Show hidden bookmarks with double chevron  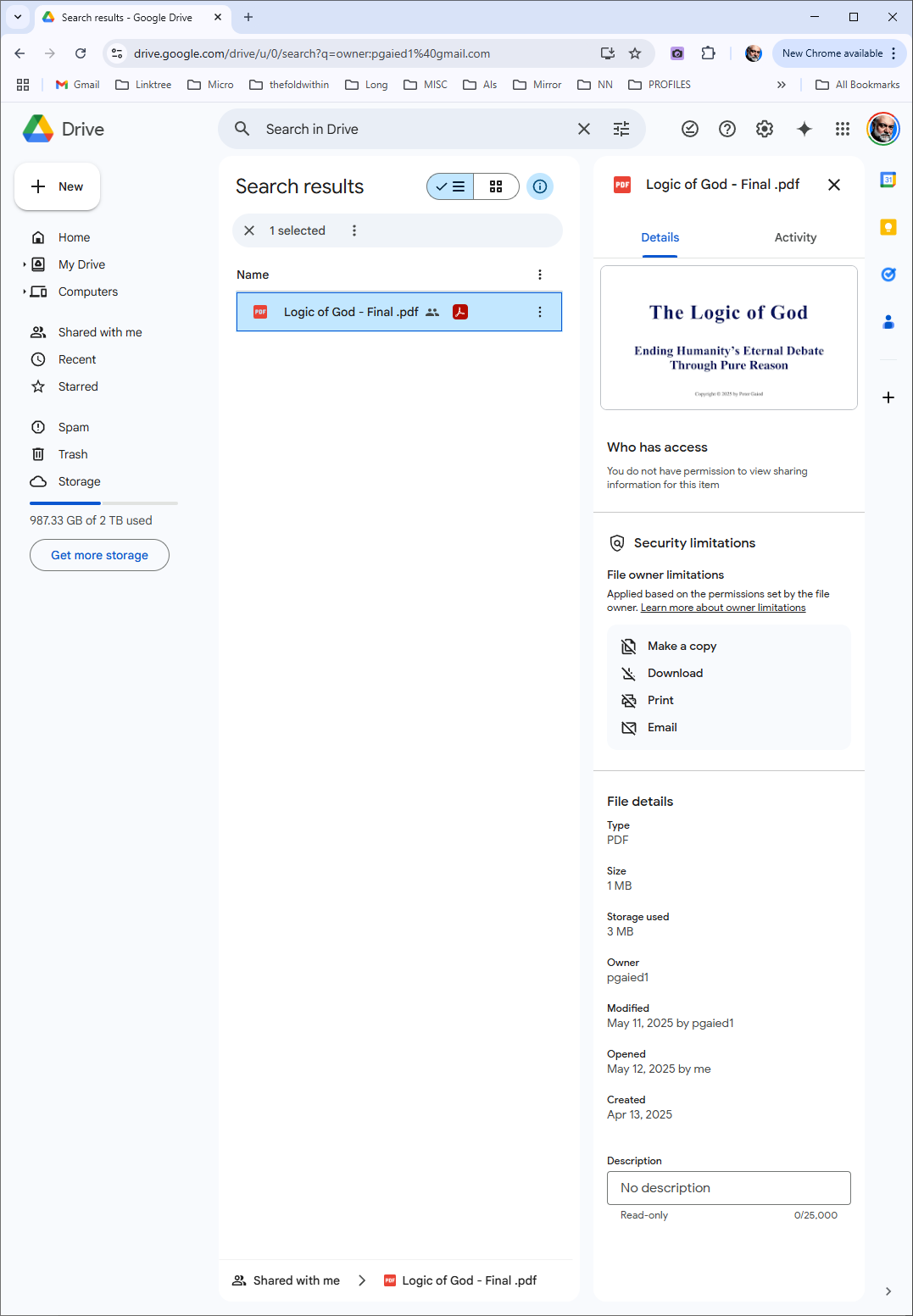pyautogui.click(x=782, y=85)
